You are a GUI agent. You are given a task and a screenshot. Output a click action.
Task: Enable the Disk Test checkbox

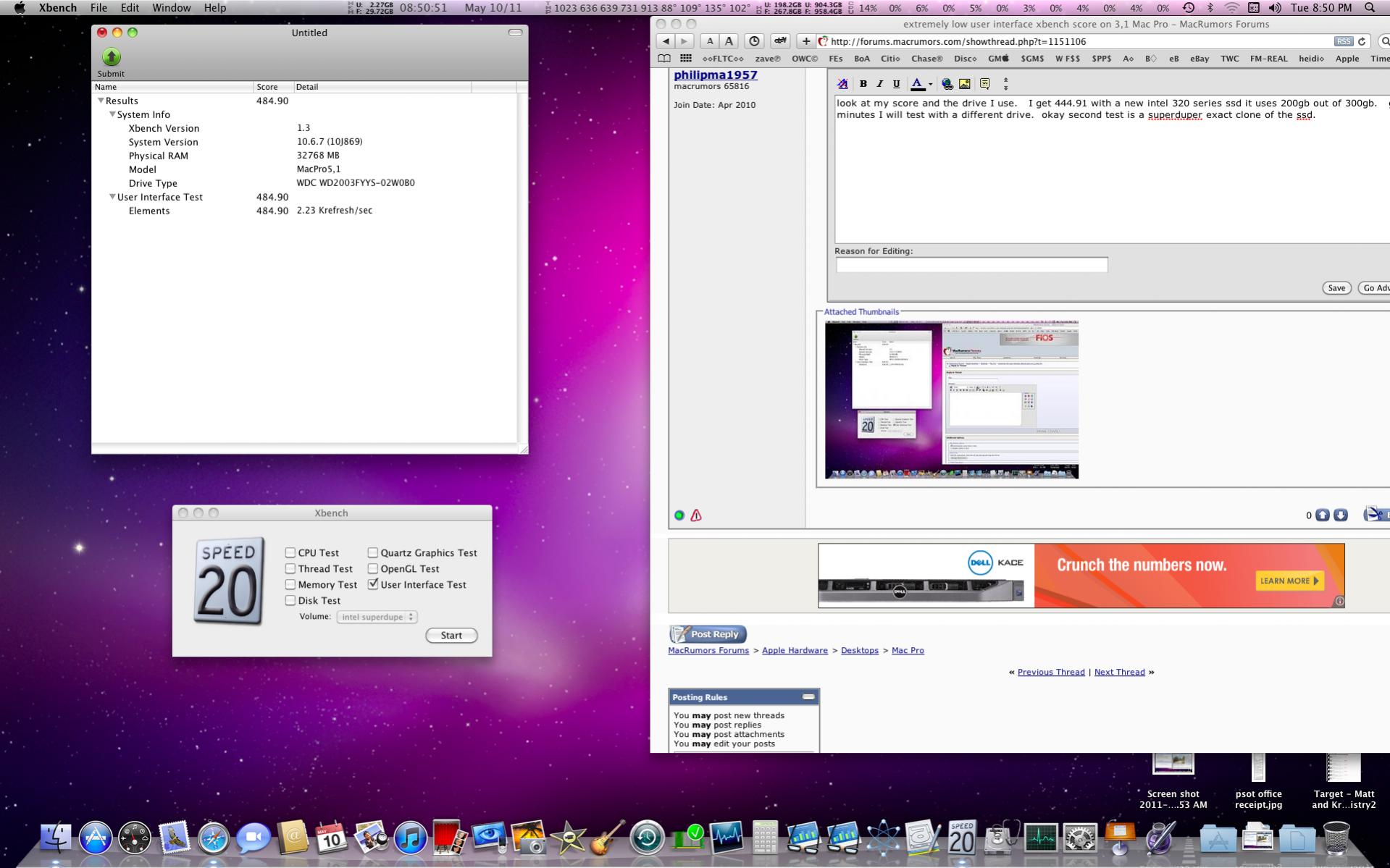290,600
